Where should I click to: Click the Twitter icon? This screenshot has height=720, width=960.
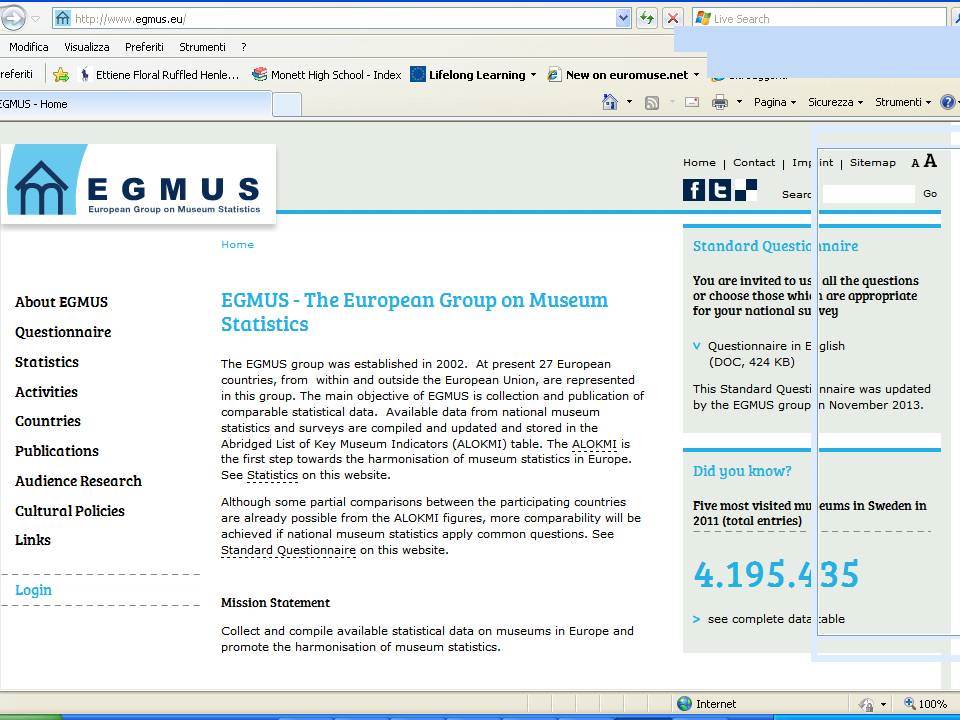coord(720,190)
